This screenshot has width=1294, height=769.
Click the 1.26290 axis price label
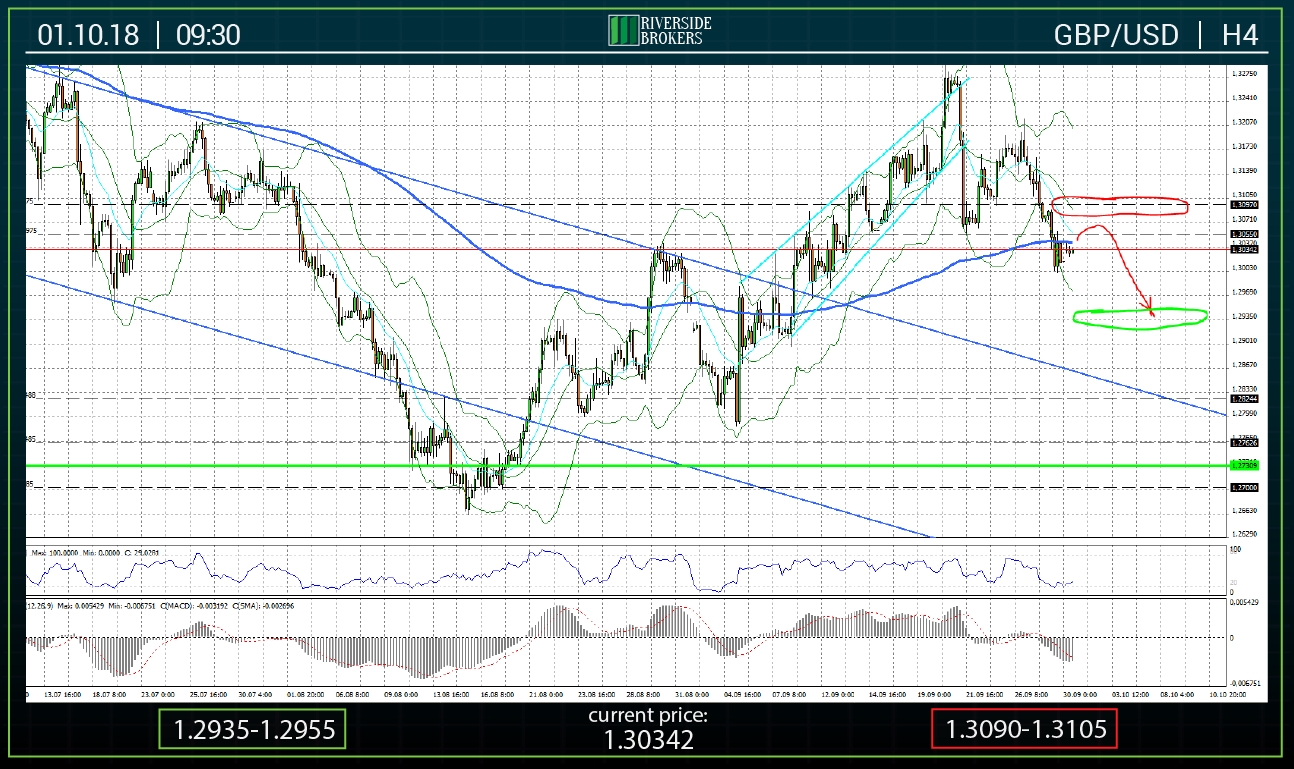[x=1246, y=534]
